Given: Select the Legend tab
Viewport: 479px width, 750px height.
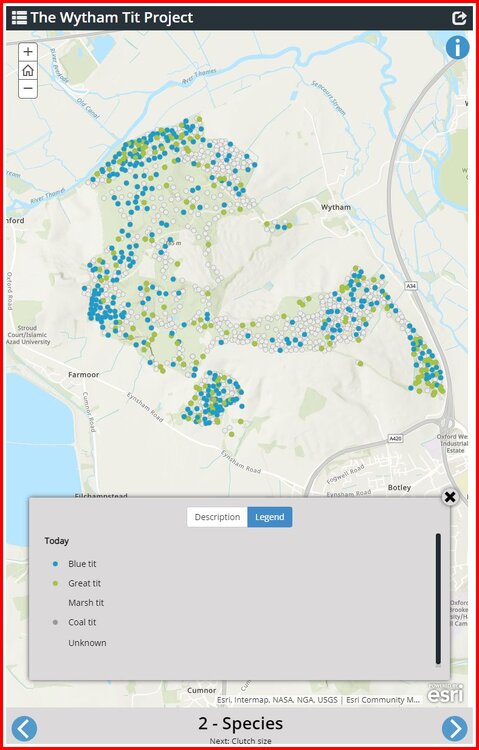Looking at the screenshot, I should point(269,517).
